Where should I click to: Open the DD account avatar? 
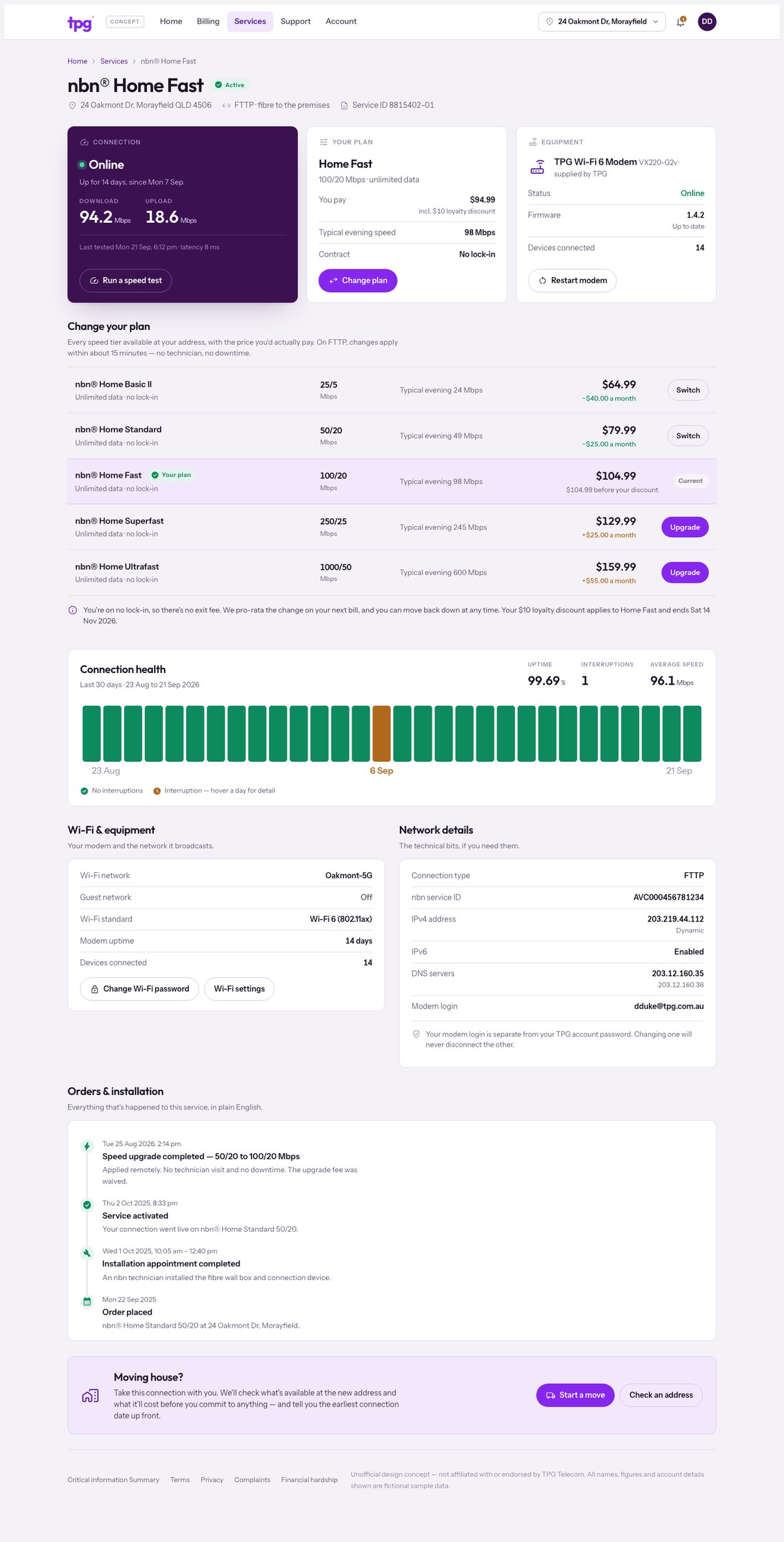coord(707,22)
